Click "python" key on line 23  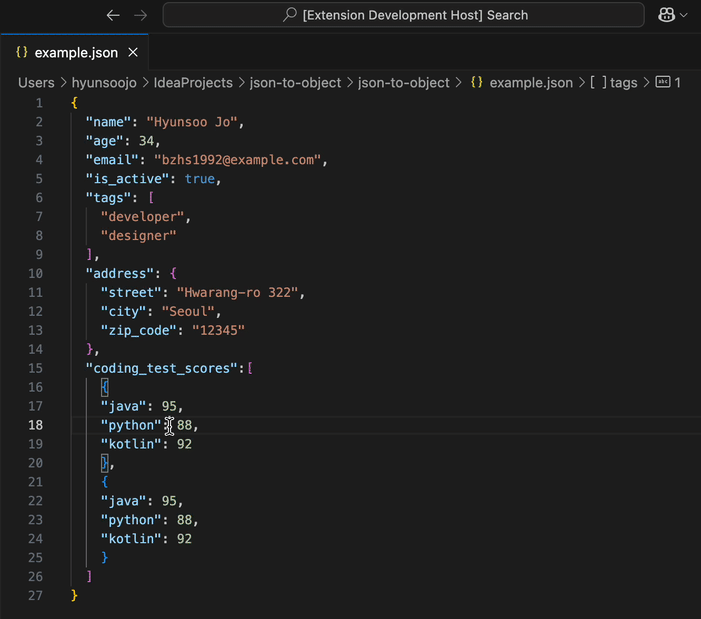(x=131, y=520)
